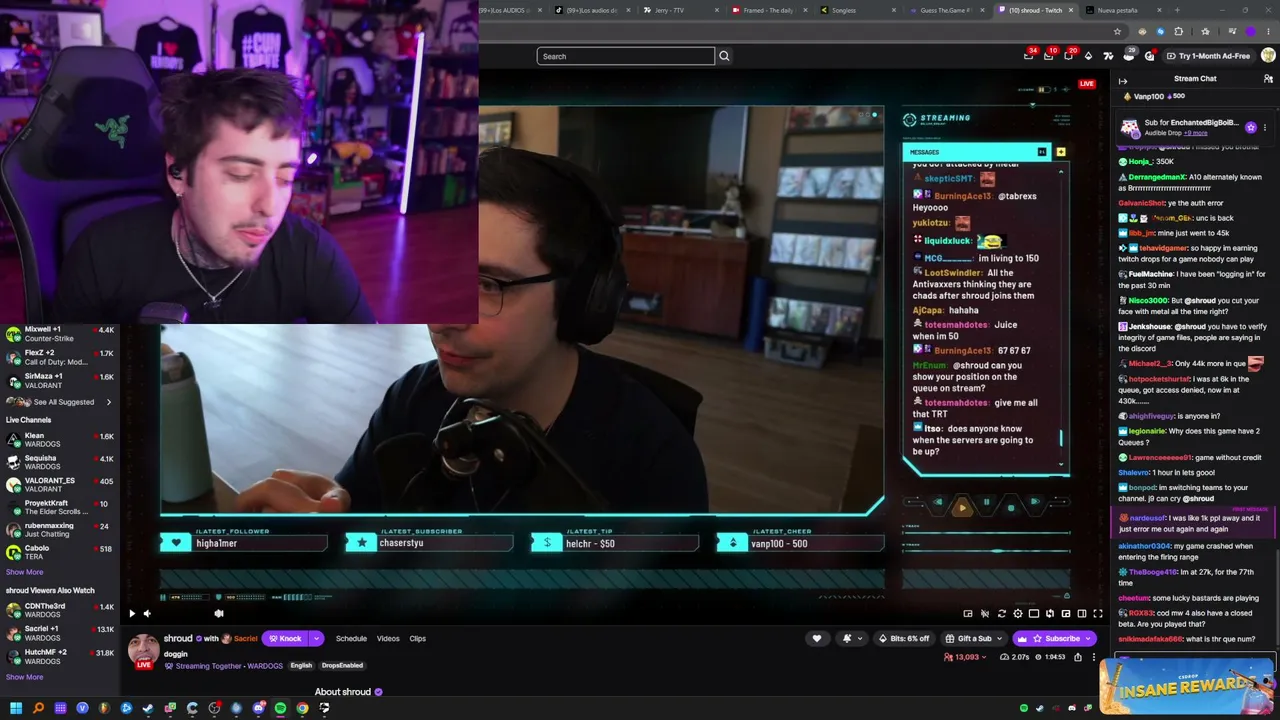Click the Get Bits diamond icon
This screenshot has height=720, width=1280.
point(1089,56)
